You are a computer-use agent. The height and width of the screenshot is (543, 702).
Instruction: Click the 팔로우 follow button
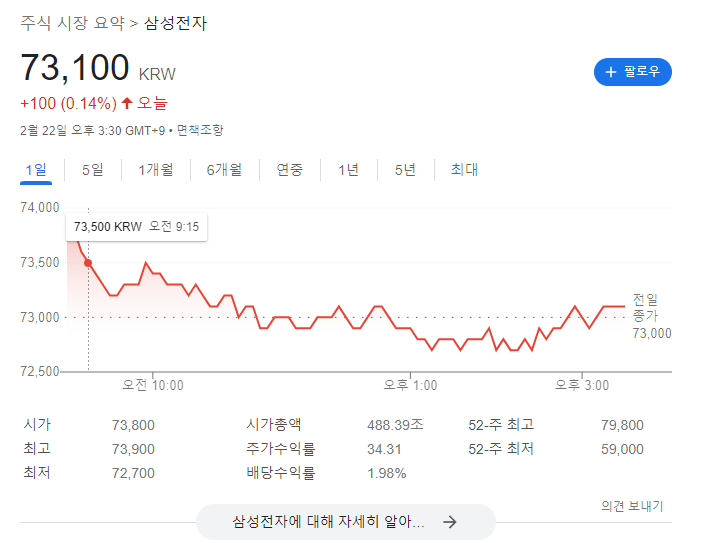(x=632, y=72)
